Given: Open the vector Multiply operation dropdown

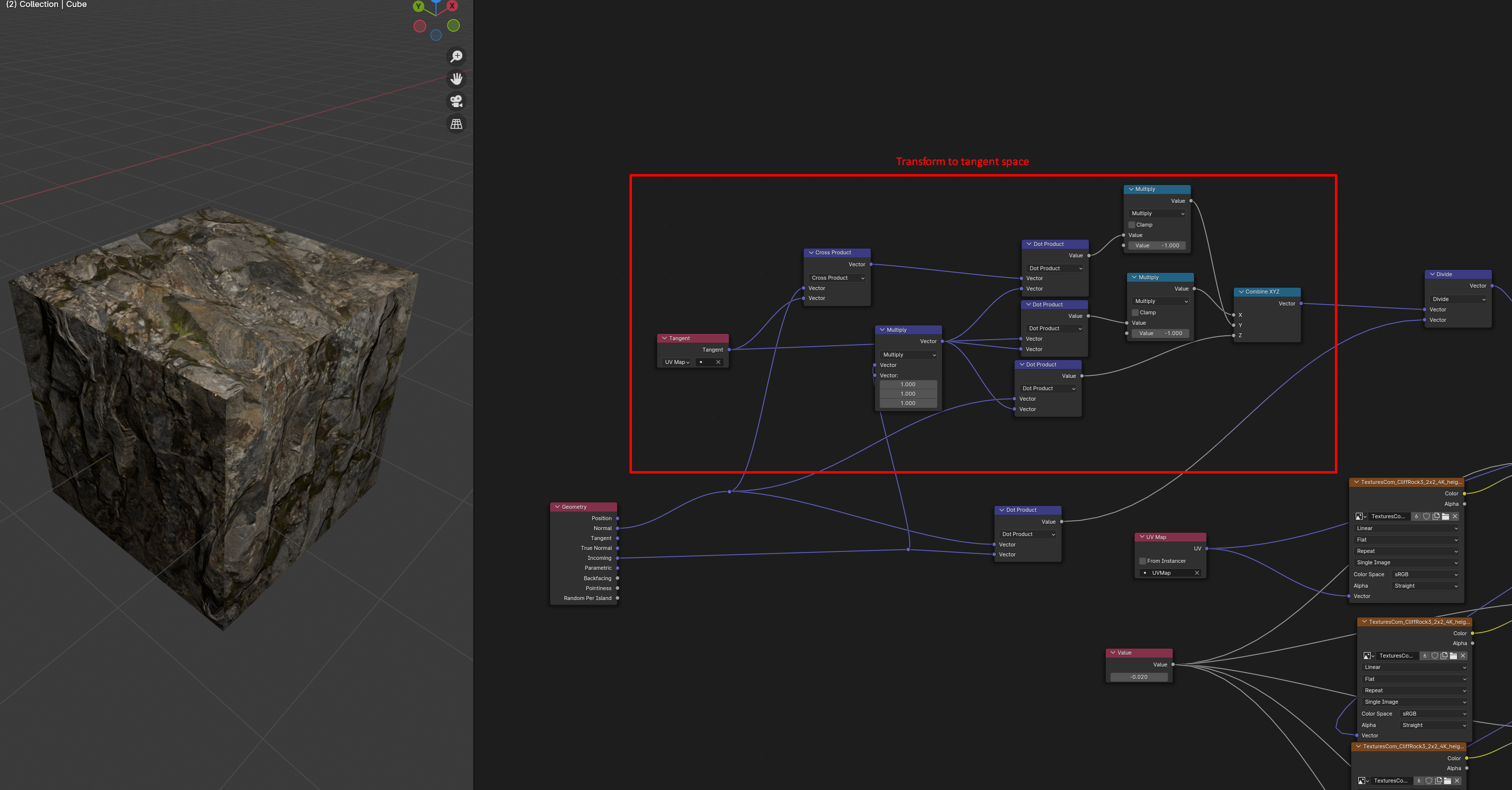Looking at the screenshot, I should (x=909, y=355).
